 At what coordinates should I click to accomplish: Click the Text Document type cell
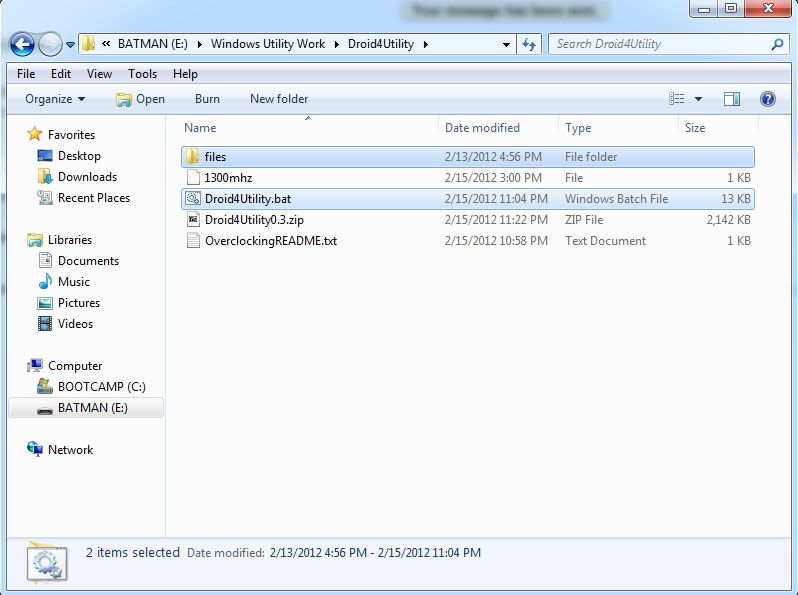[605, 241]
